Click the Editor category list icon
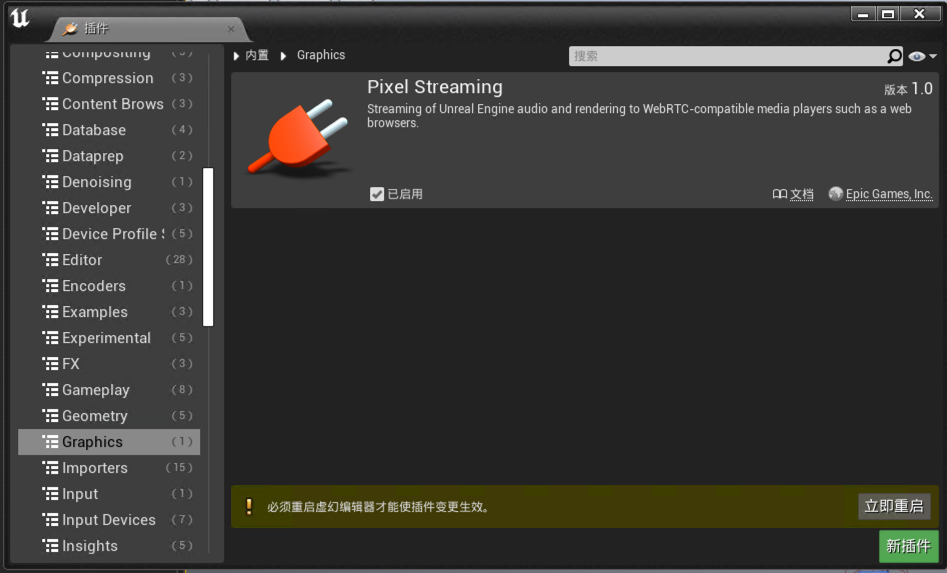 (51, 260)
